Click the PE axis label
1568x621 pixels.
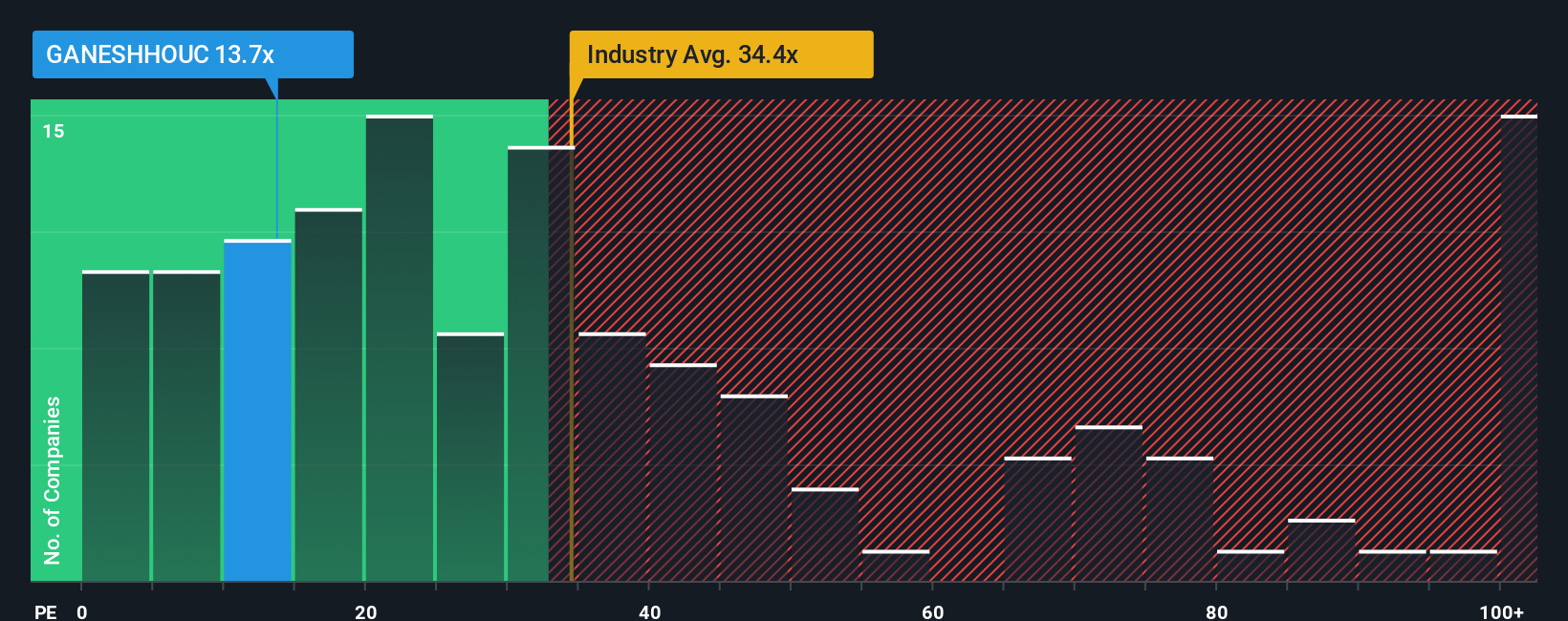point(45,611)
